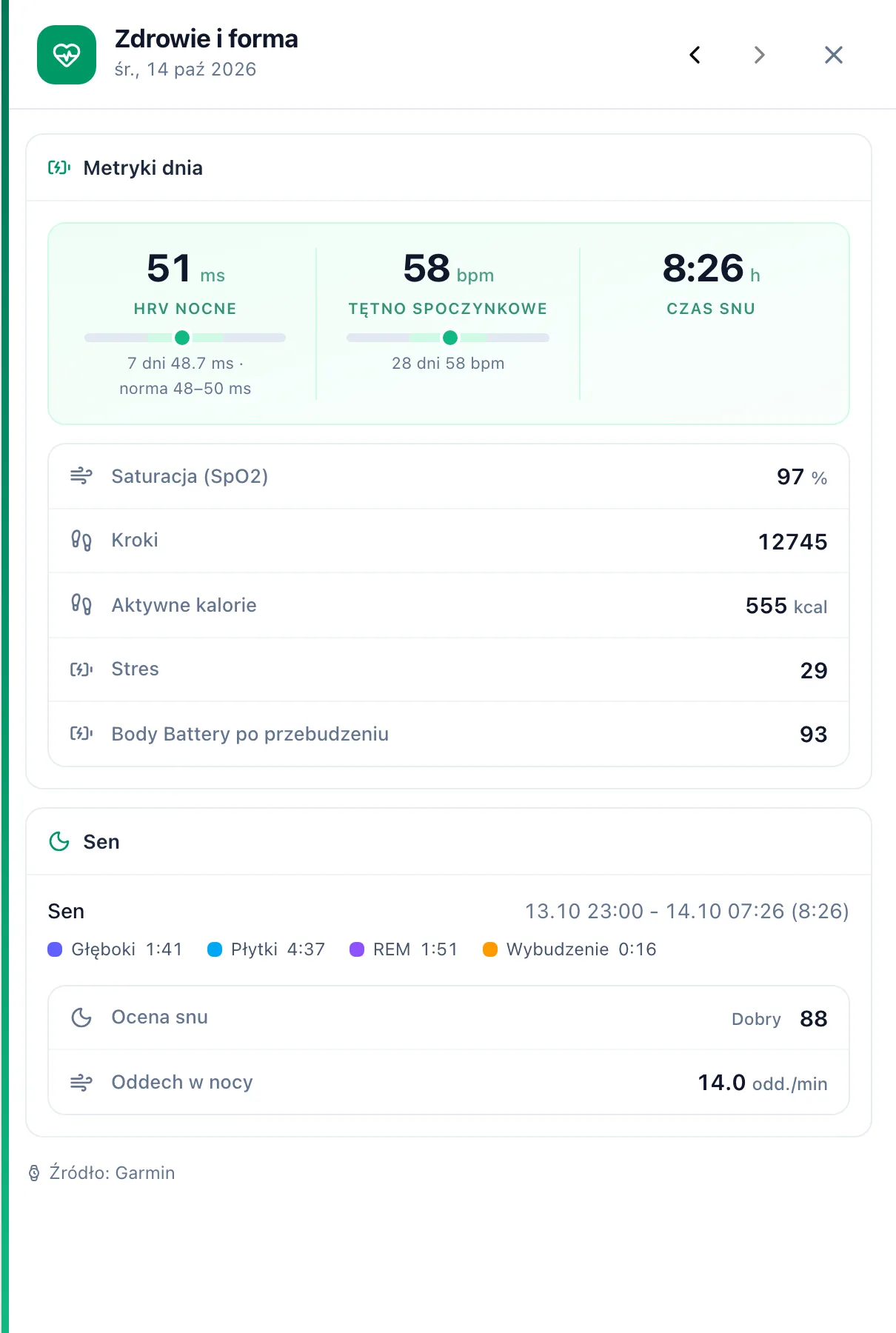Click the Zdrowie i forma title
Viewport: 896px width, 1333px height.
[207, 39]
